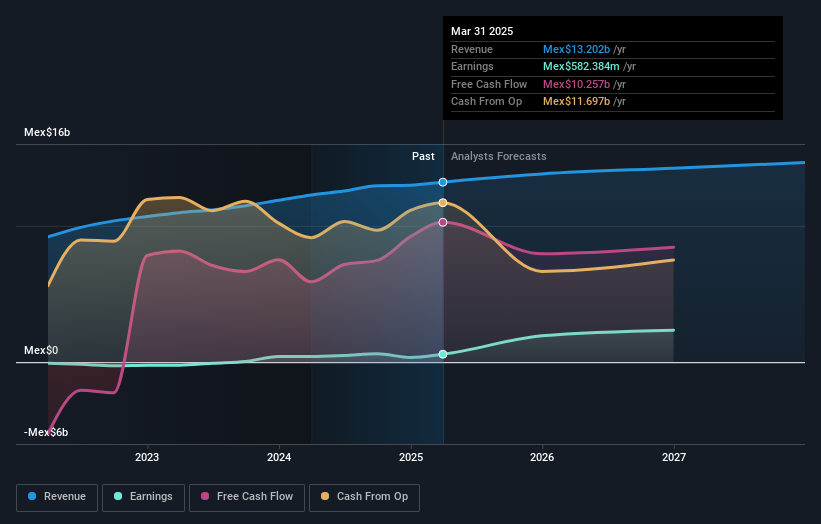Click the Mex$13.202b revenue value
The width and height of the screenshot is (821, 524).
click(x=576, y=49)
